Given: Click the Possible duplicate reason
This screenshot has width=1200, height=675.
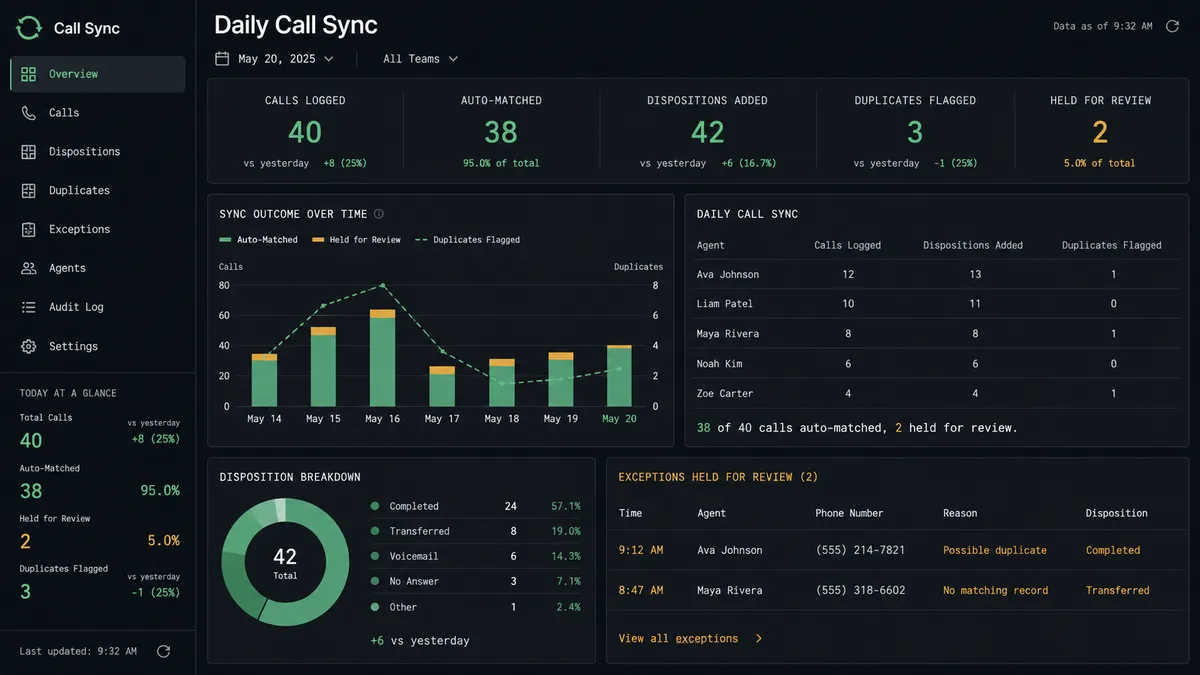Looking at the screenshot, I should pyautogui.click(x=995, y=550).
